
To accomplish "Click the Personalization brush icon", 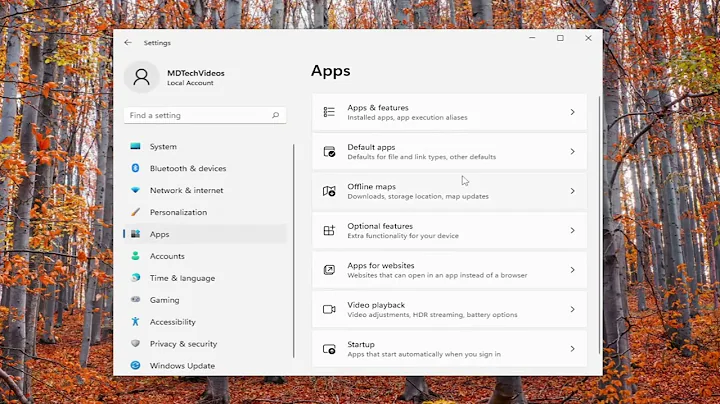I will [135, 212].
